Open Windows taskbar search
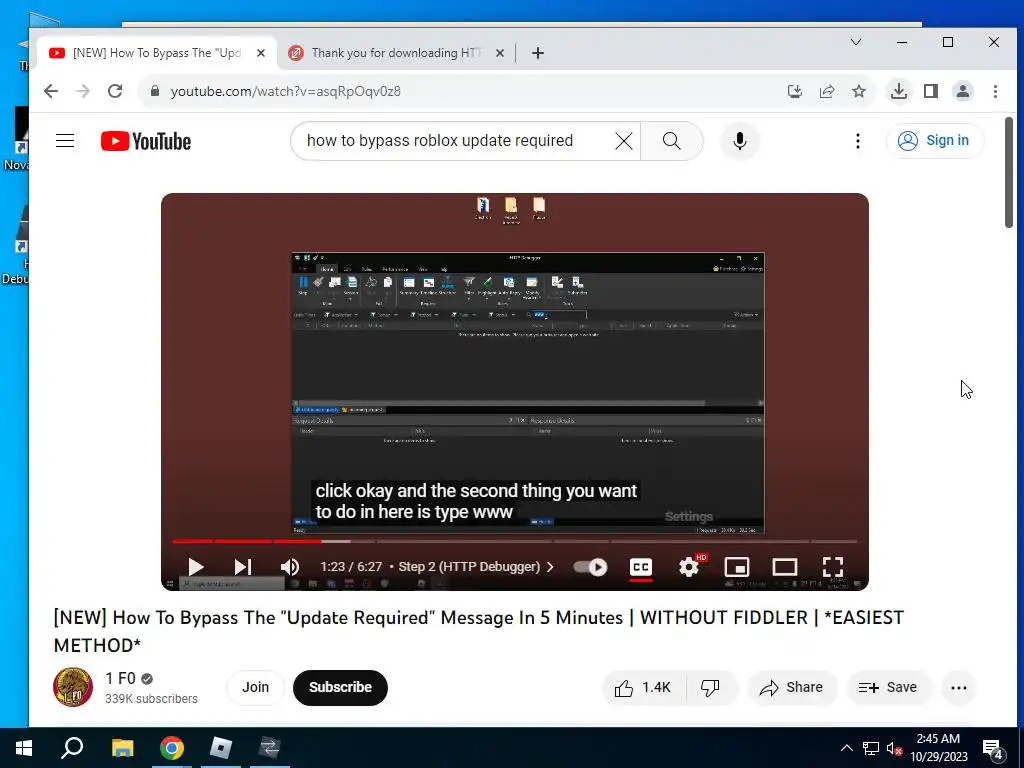Screen dimensions: 1024x768 coord(72,748)
